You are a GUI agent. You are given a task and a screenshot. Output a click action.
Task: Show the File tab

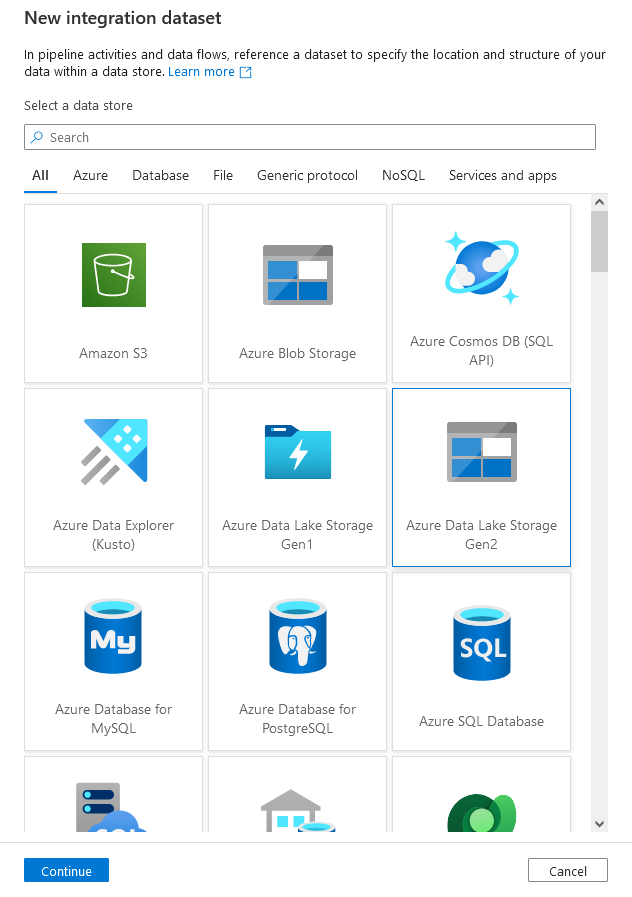223,176
